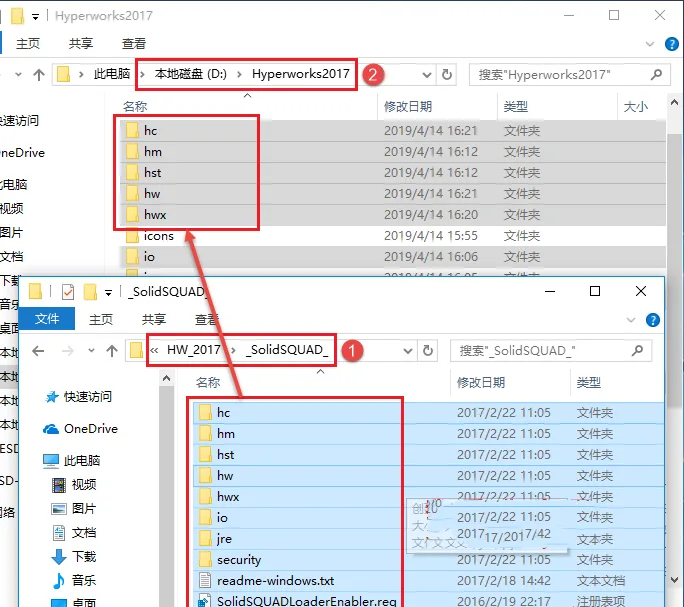
Task: Expand hidden path chevron before HW_2017
Action: point(154,350)
